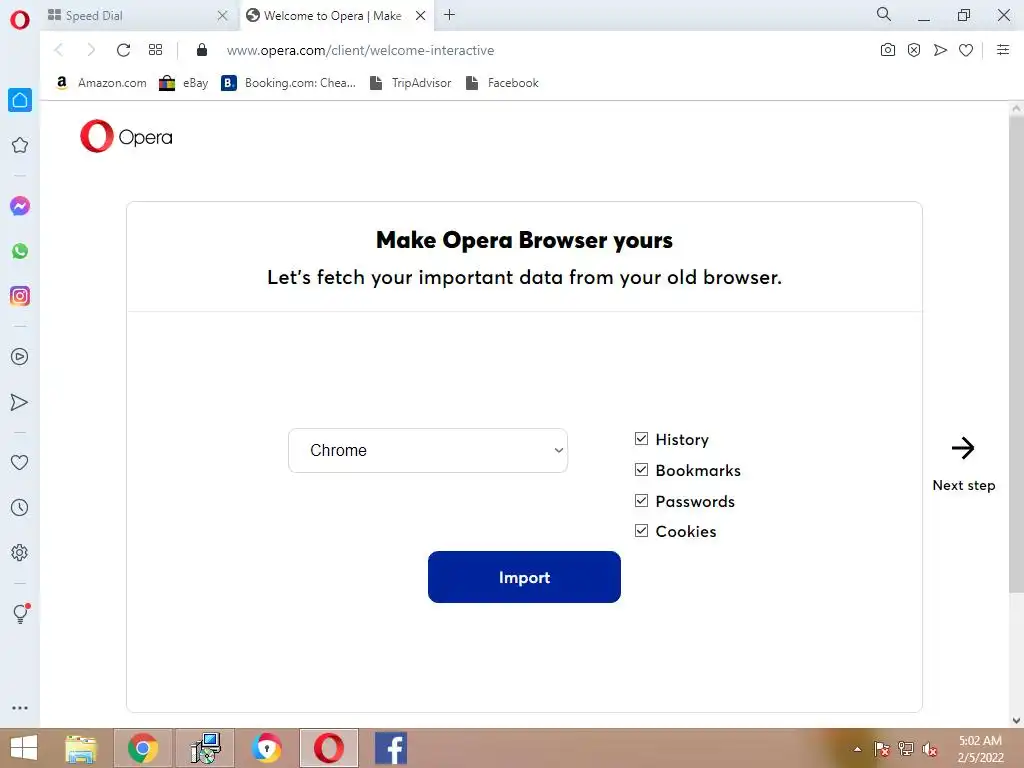
Task: Click the lock site-info icon
Action: pos(202,50)
